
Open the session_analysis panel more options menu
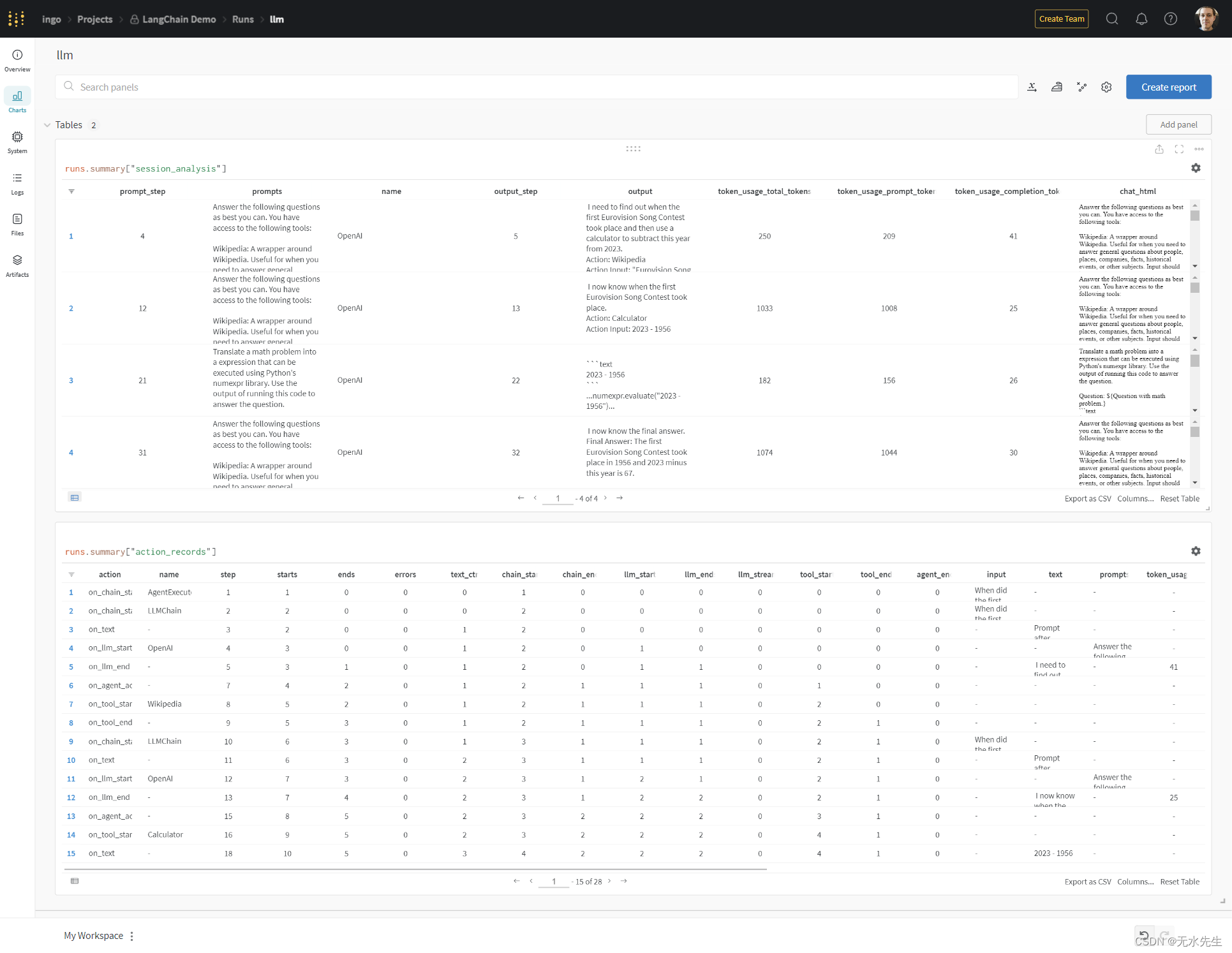[1199, 149]
